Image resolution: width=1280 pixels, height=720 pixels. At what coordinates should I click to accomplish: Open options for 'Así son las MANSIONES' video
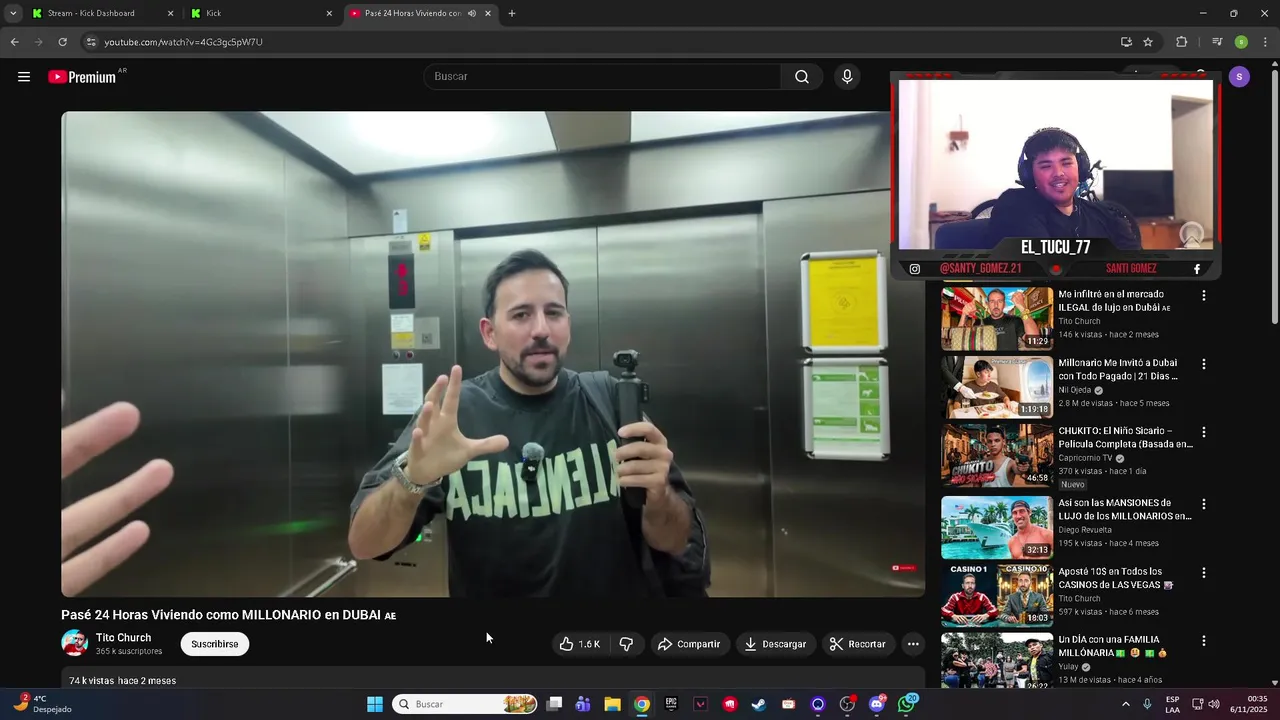(x=1204, y=504)
